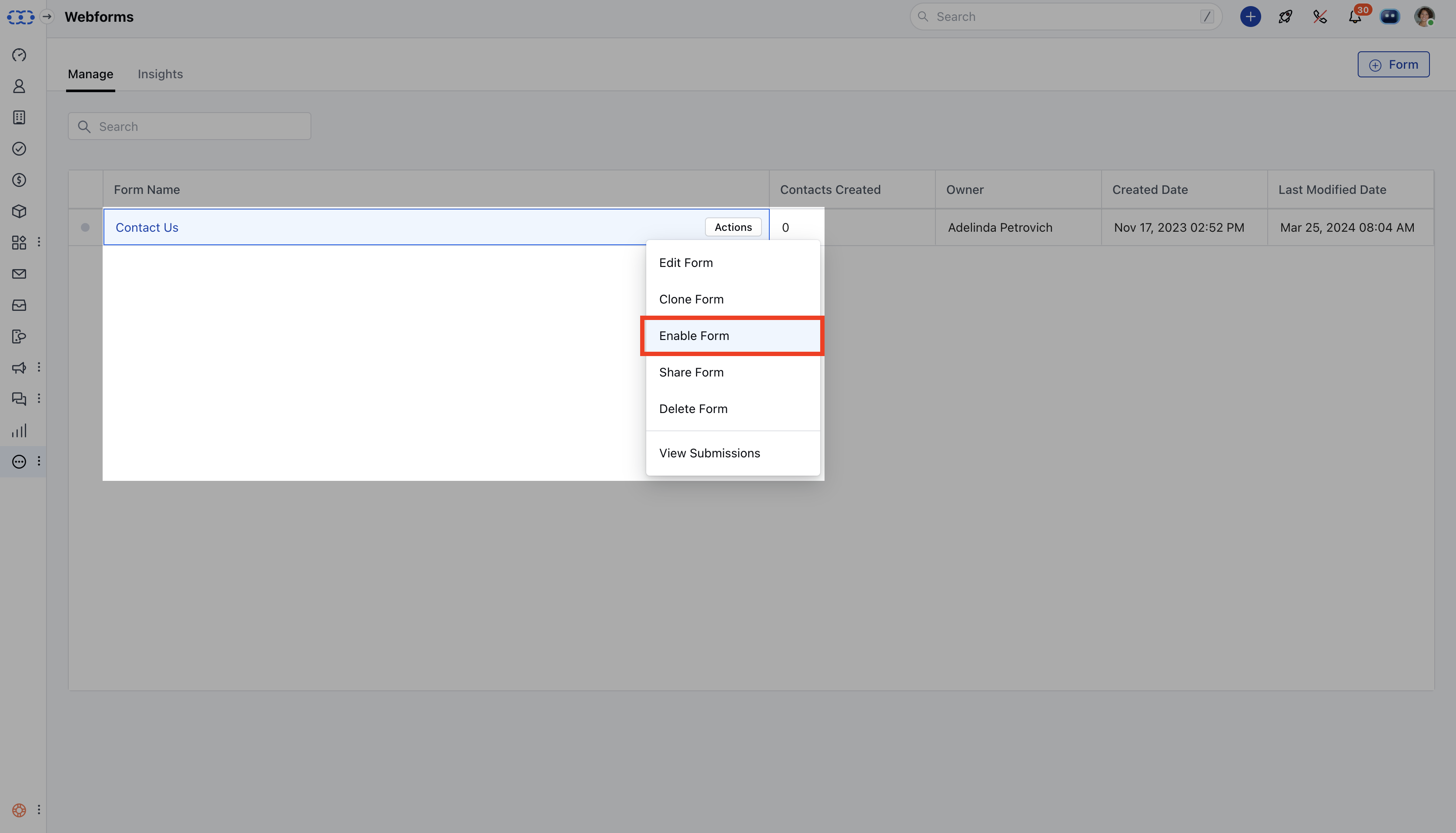1456x833 pixels.
Task: Open the more ellipsis circle icon
Action: click(x=19, y=462)
